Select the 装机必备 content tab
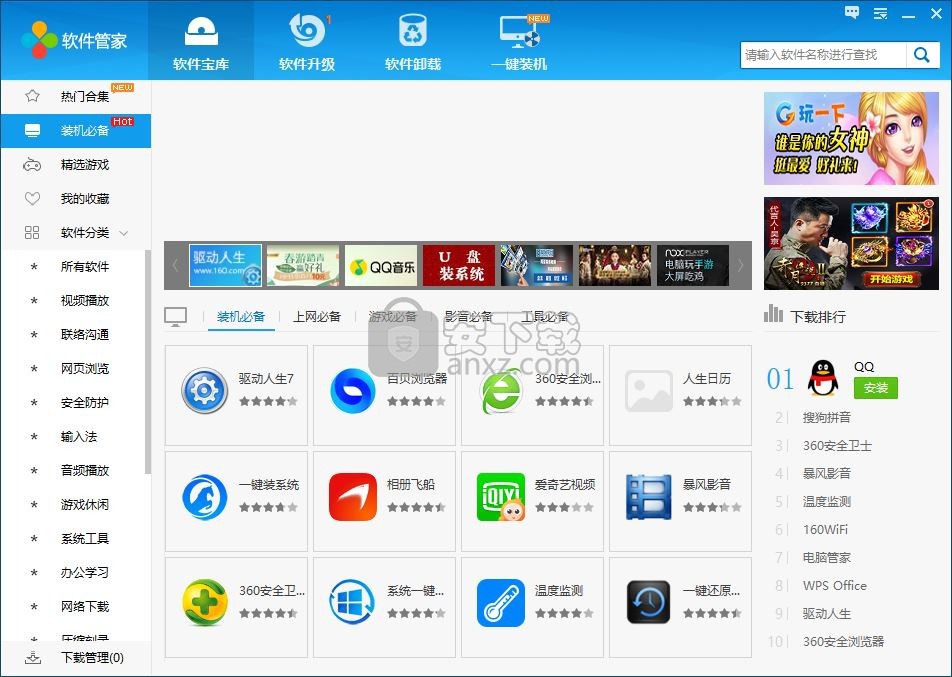Screen dimensions: 952x677 click(x=241, y=317)
